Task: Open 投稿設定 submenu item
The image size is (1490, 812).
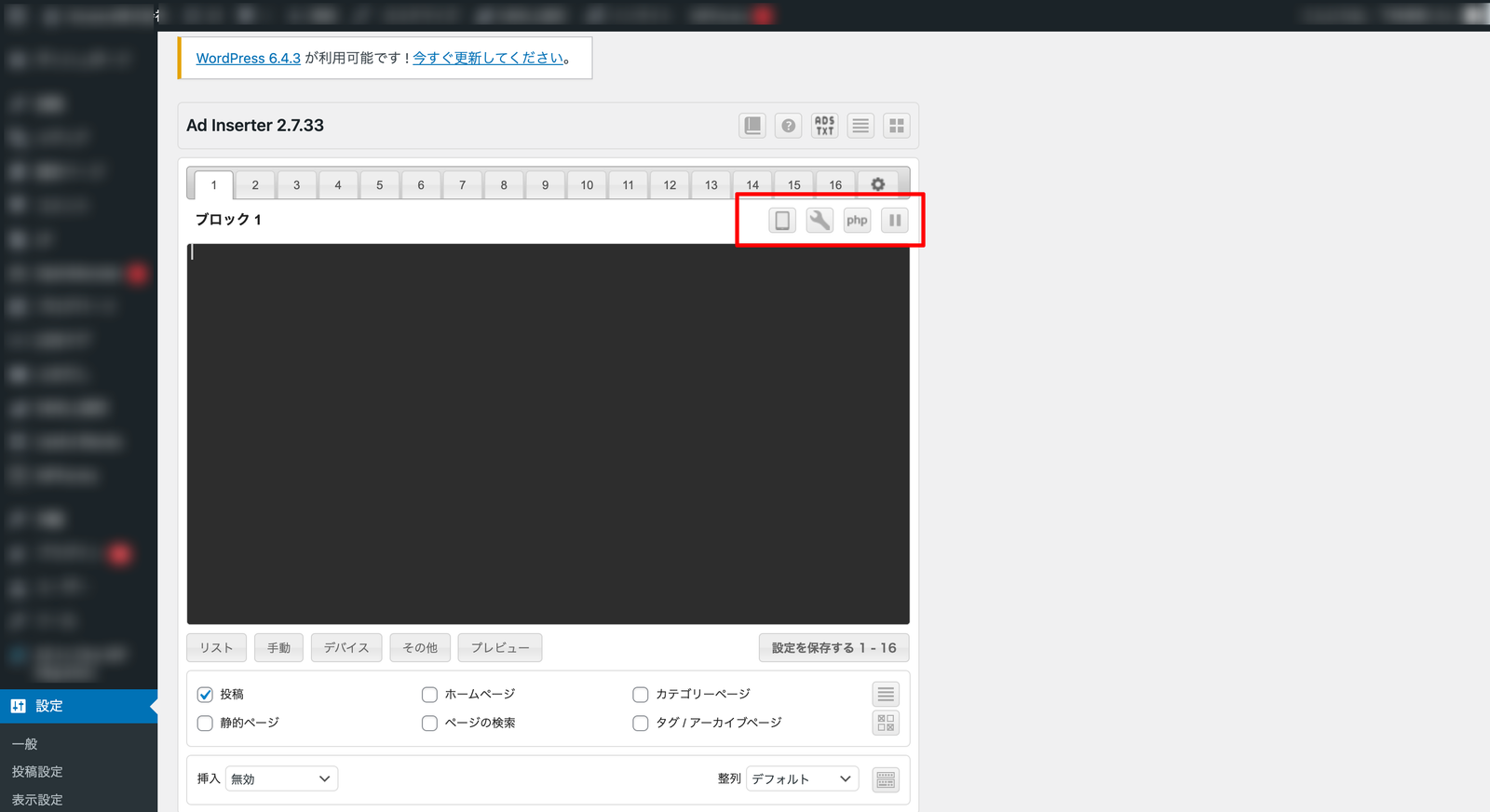Action: tap(37, 772)
